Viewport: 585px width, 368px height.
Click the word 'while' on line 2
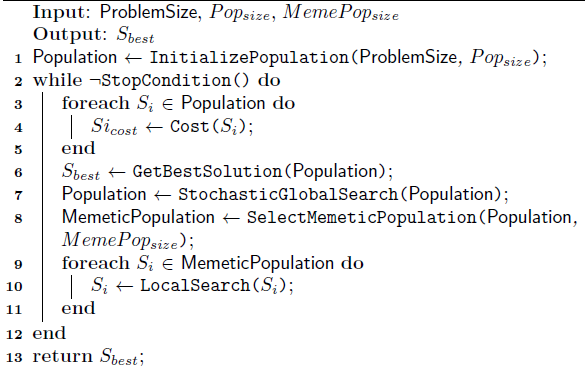tap(57, 80)
